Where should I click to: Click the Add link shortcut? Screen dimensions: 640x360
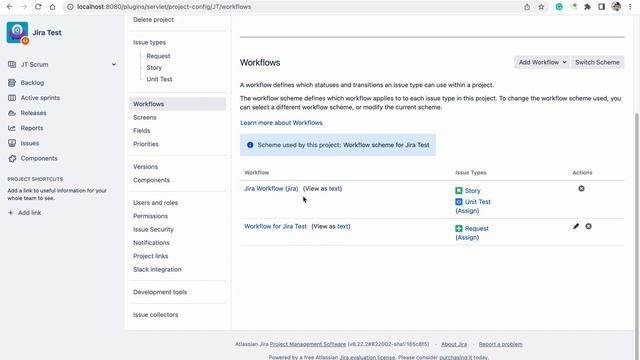29,213
